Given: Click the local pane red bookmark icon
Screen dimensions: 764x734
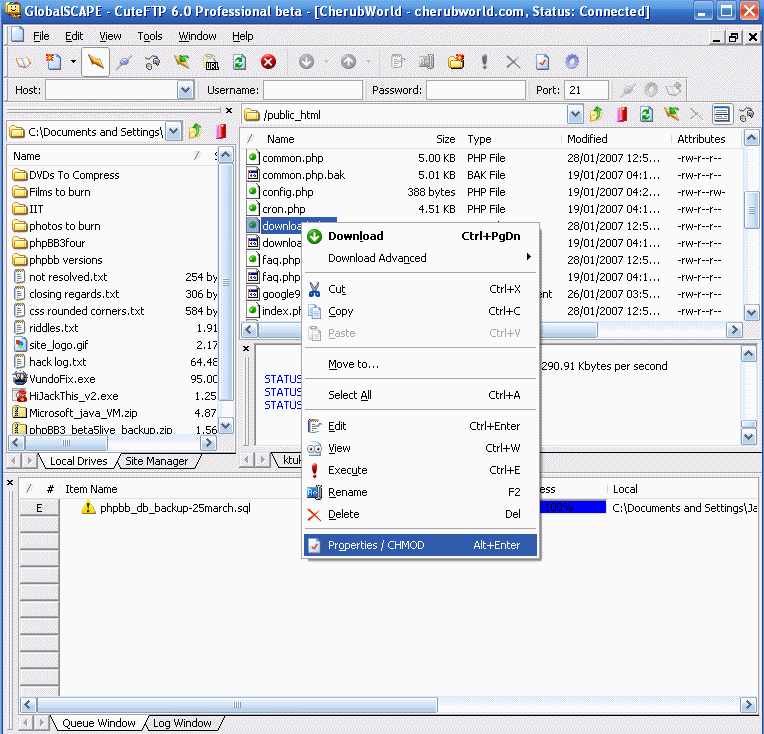Looking at the screenshot, I should coord(221,131).
